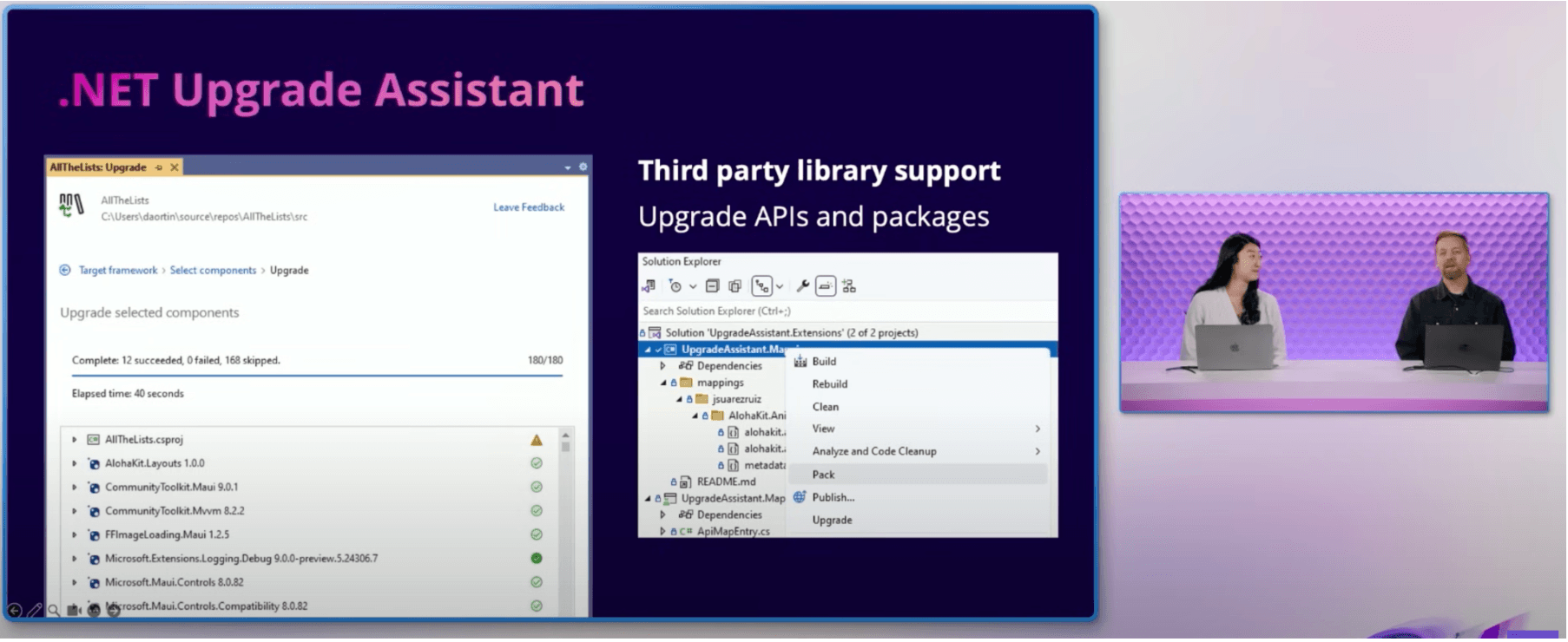This screenshot has height=642, width=1568.
Task: Click the success check on CommunityToolkit.Mvvm row
Action: point(537,511)
